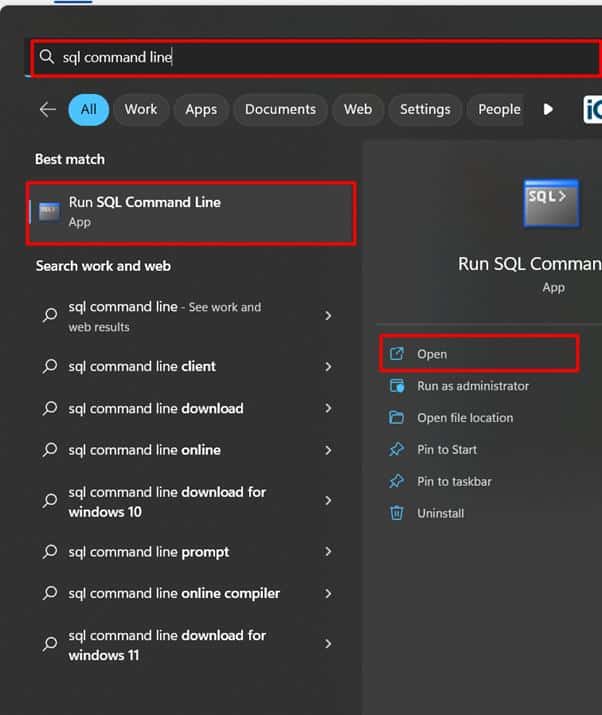This screenshot has height=715, width=602.
Task: Open the Run SQL Command Line best match
Action: coord(191,213)
